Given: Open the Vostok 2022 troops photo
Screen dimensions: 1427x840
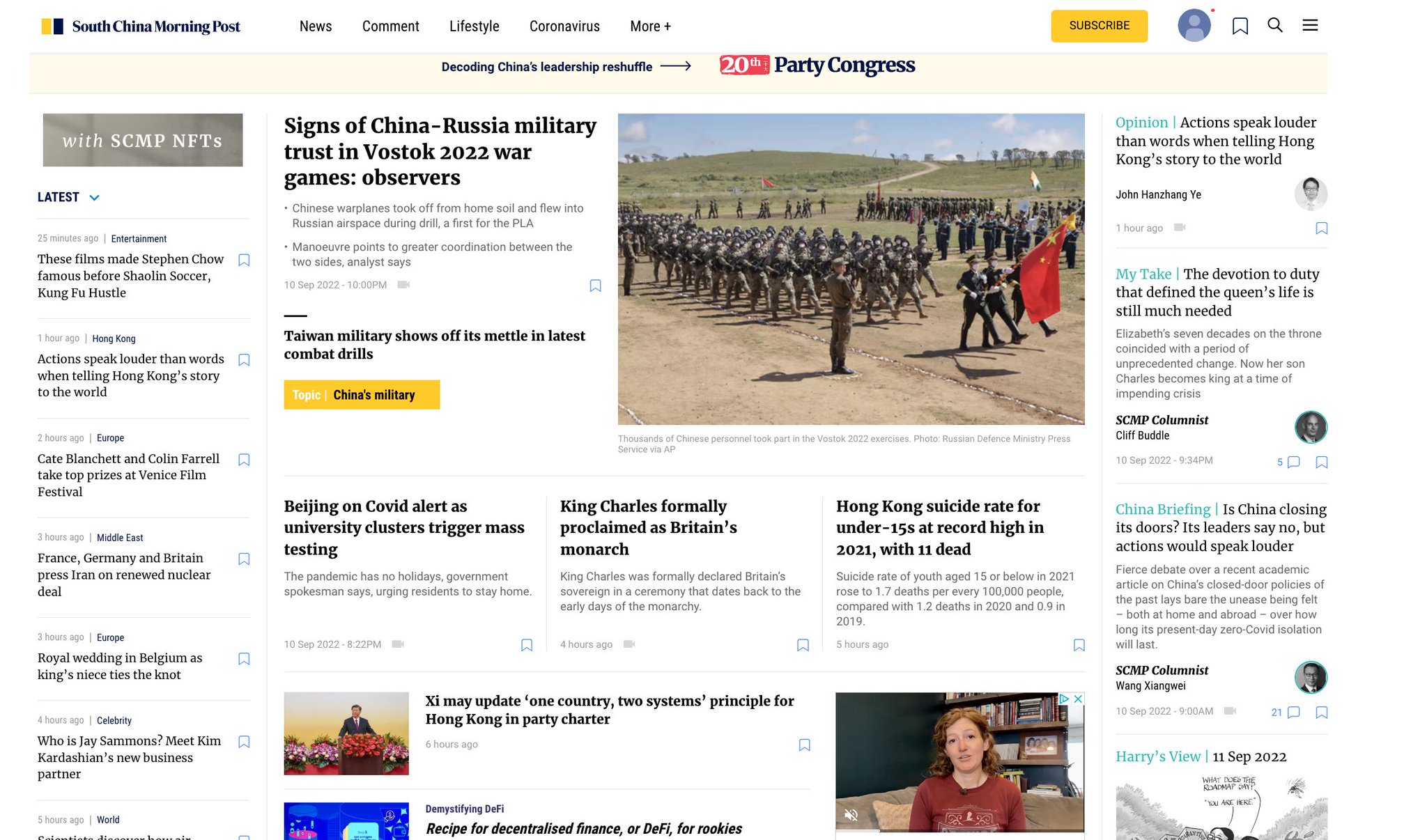Looking at the screenshot, I should 851,269.
